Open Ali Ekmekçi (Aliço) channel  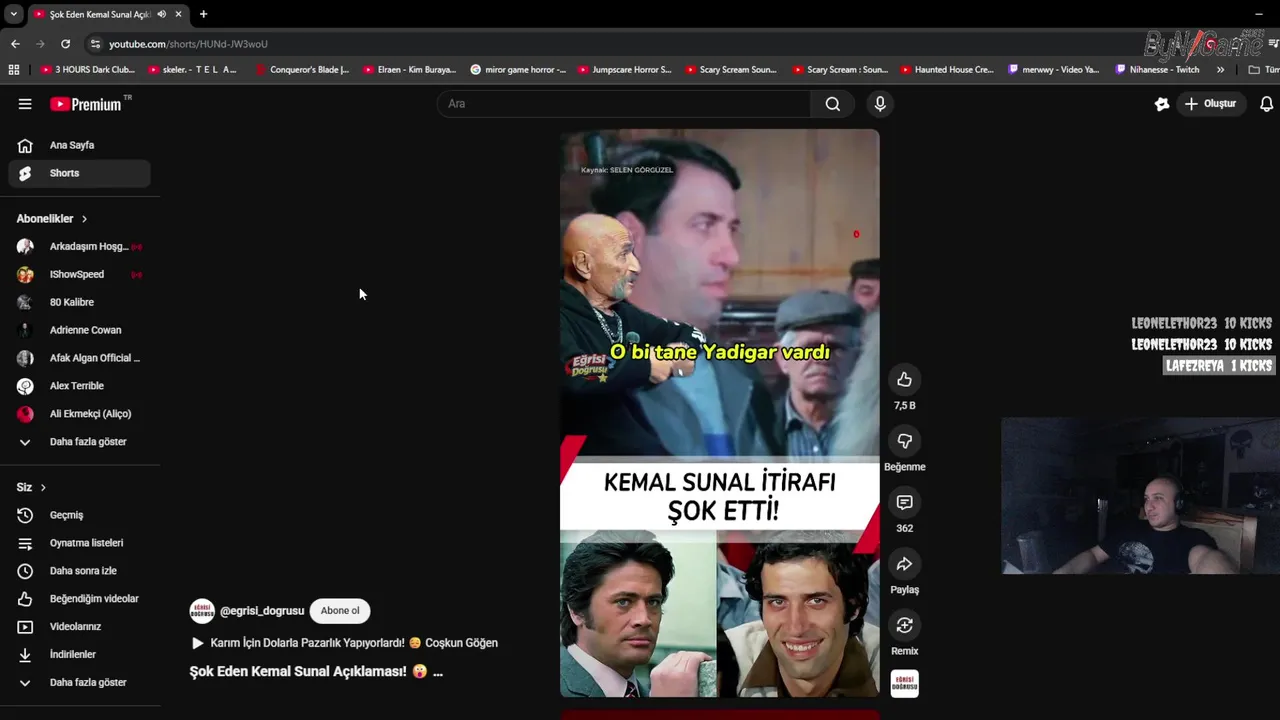[x=80, y=414]
